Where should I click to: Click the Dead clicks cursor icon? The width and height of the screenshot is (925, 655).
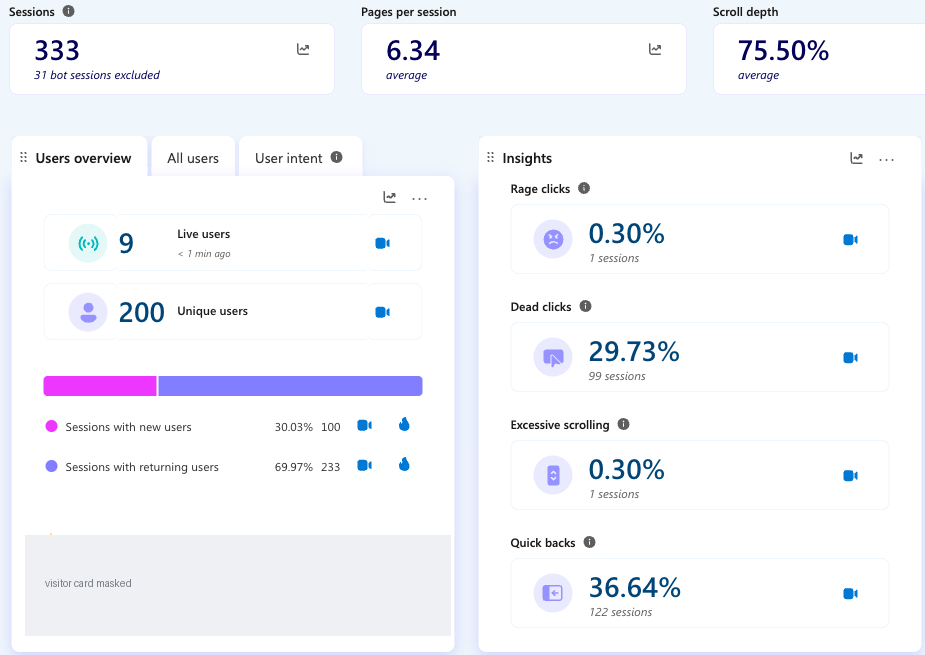pos(553,357)
